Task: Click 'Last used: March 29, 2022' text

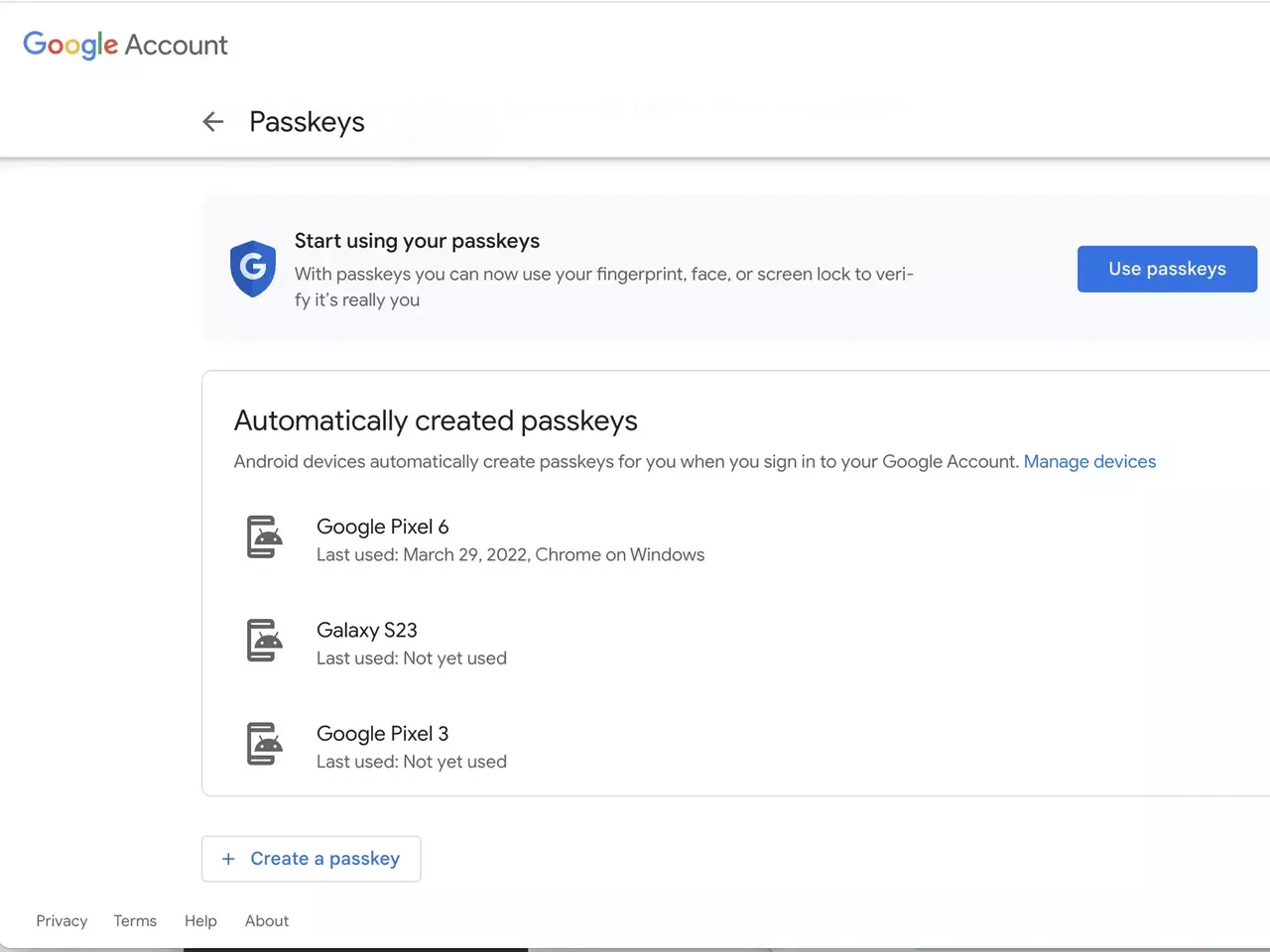Action: (422, 554)
